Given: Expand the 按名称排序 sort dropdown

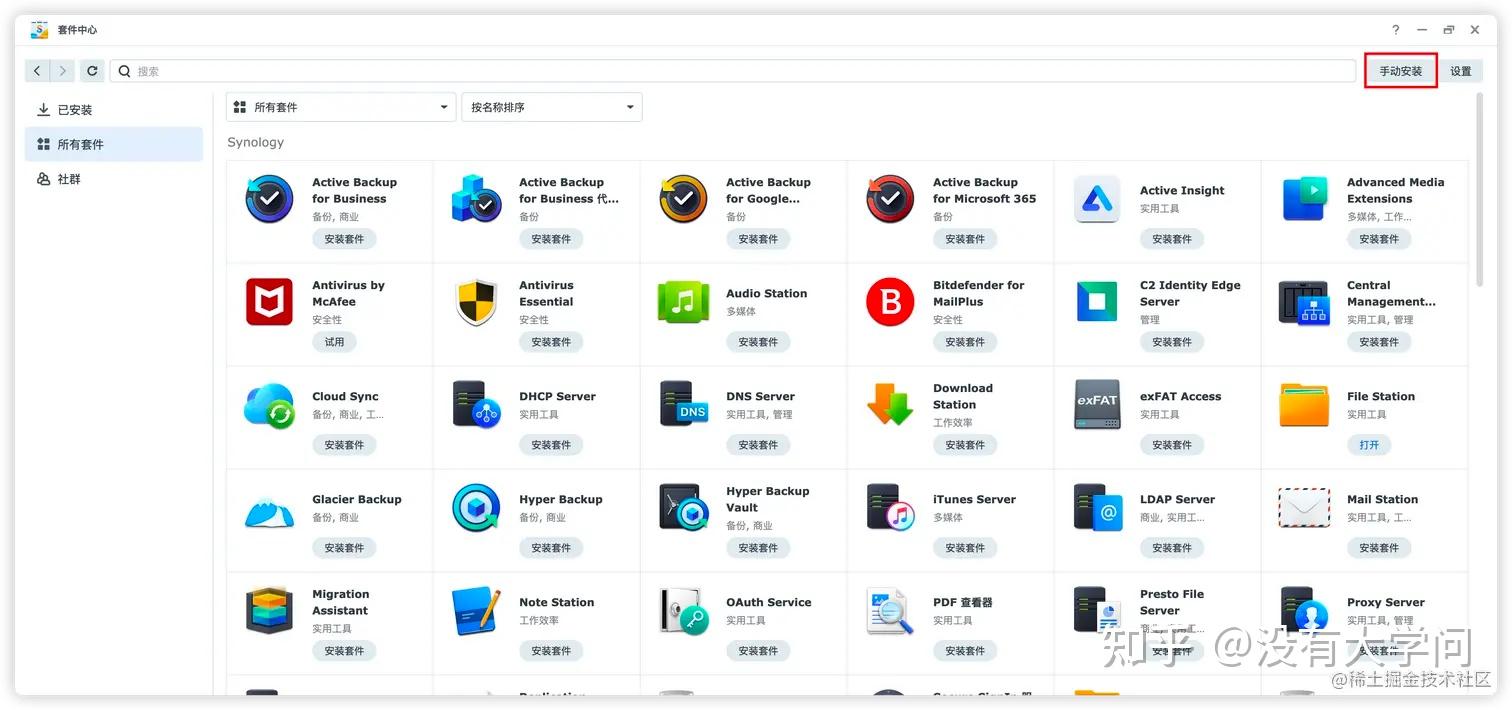Looking at the screenshot, I should coord(552,107).
